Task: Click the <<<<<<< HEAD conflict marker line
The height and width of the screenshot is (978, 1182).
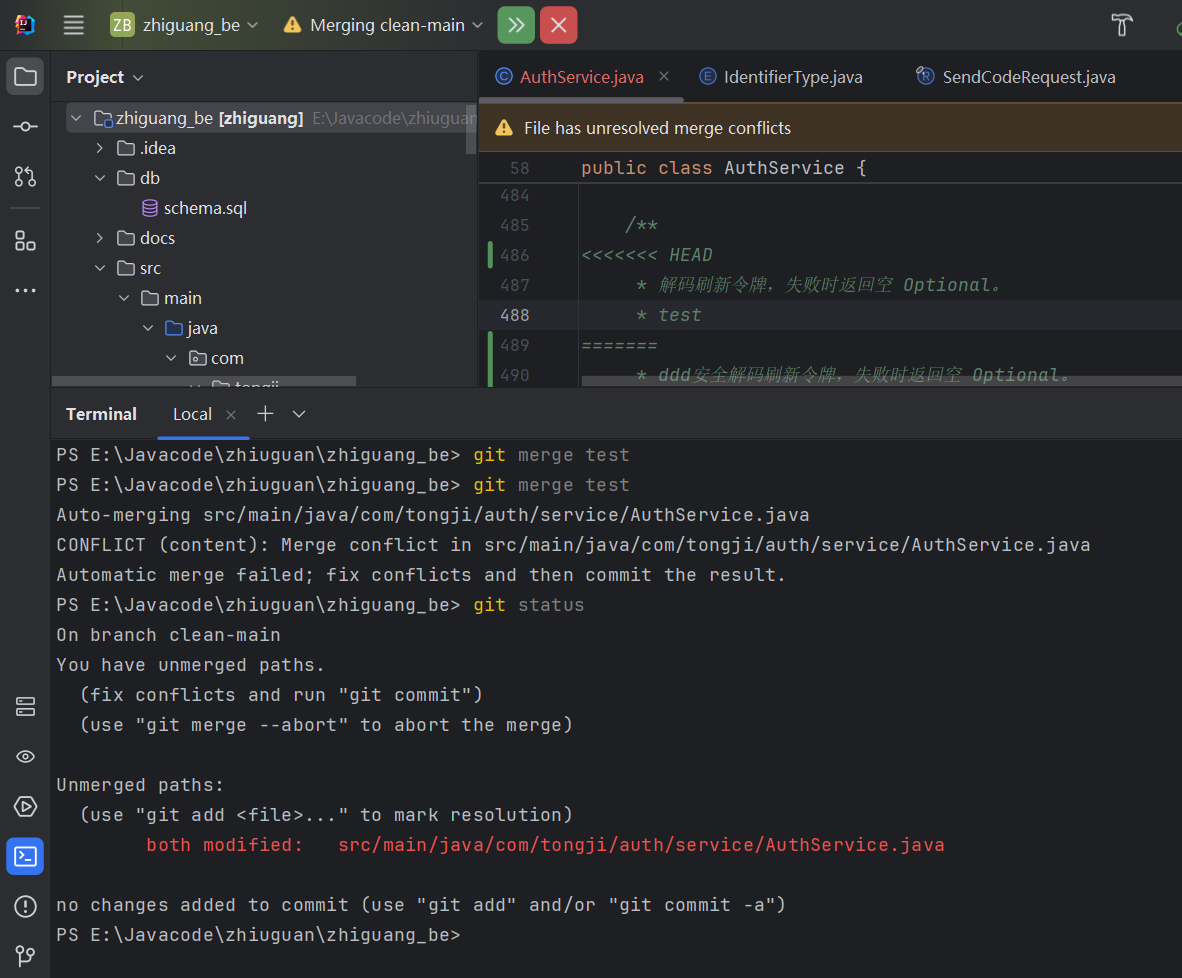Action: pyautogui.click(x=647, y=255)
